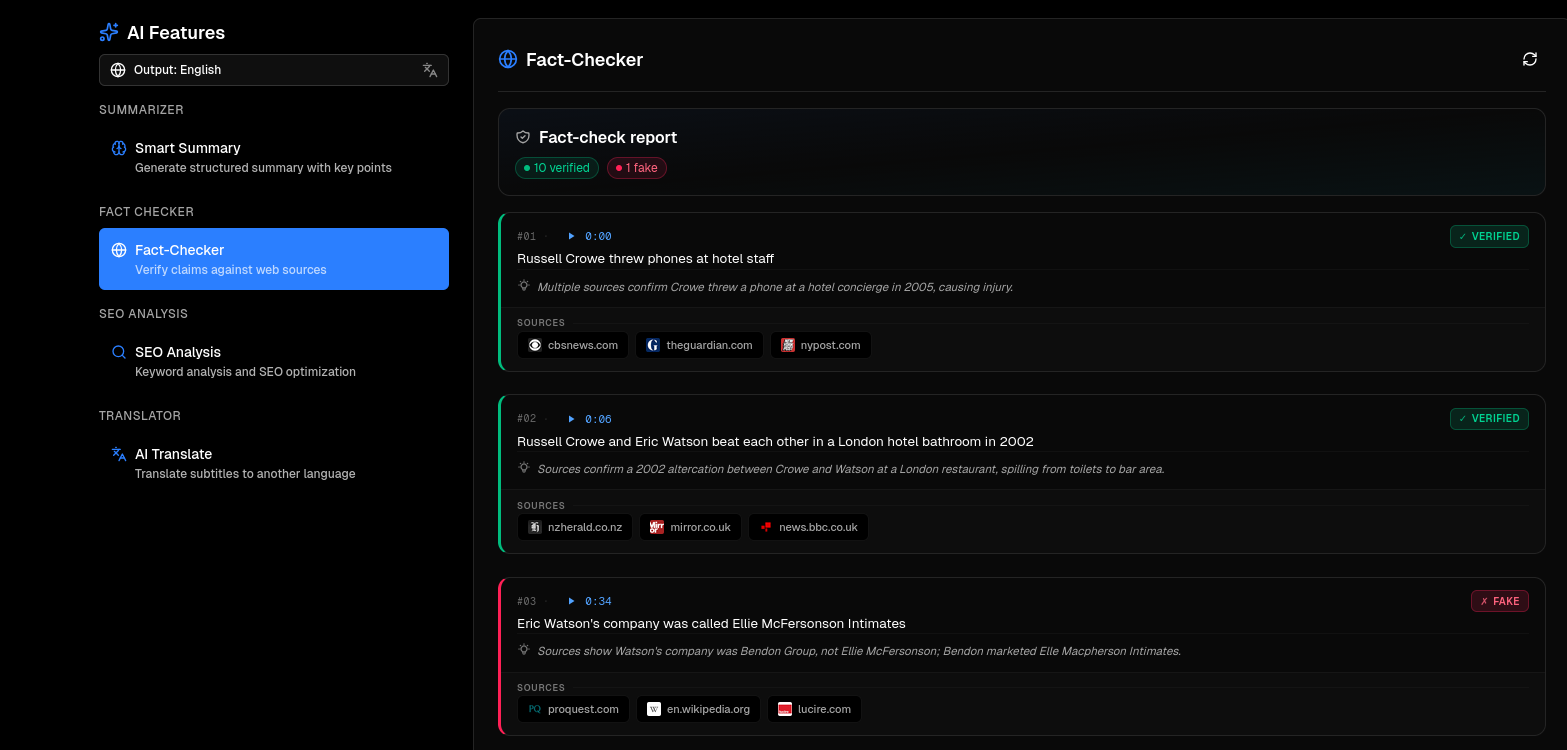Play from timestamp 0:00 on claim #01
This screenshot has height=750, width=1567.
[590, 236]
